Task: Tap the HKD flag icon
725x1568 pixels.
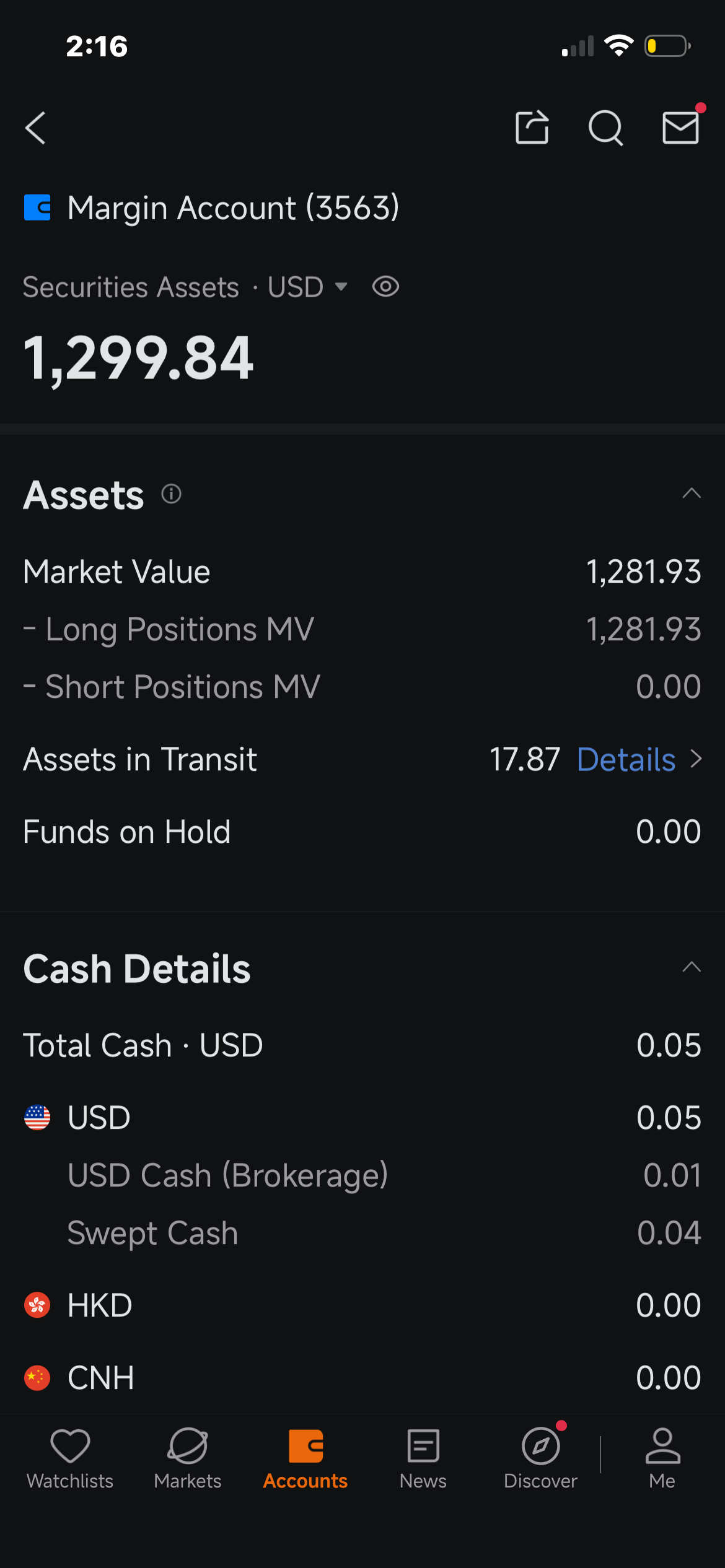Action: [x=37, y=1305]
